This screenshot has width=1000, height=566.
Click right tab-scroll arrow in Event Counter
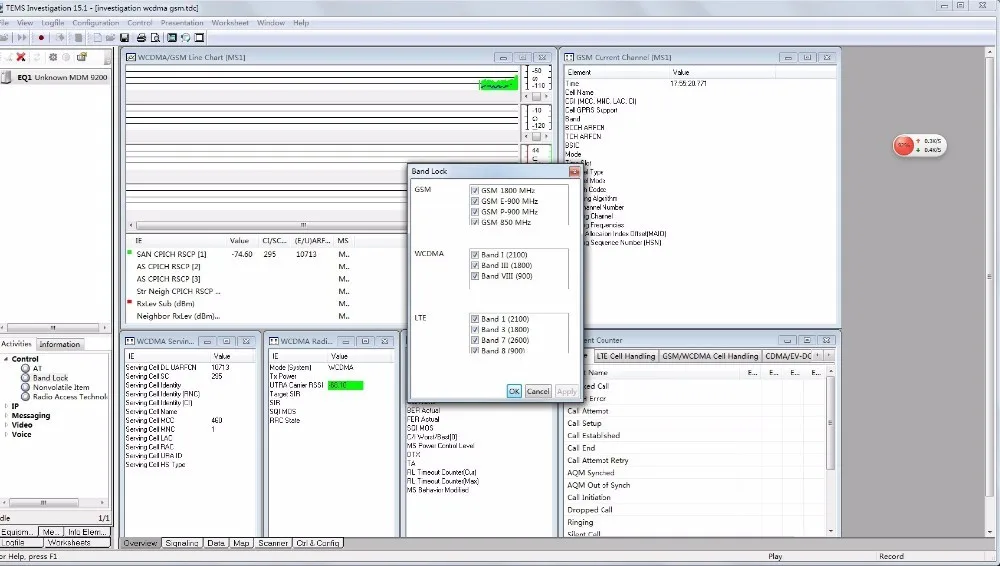(828, 355)
